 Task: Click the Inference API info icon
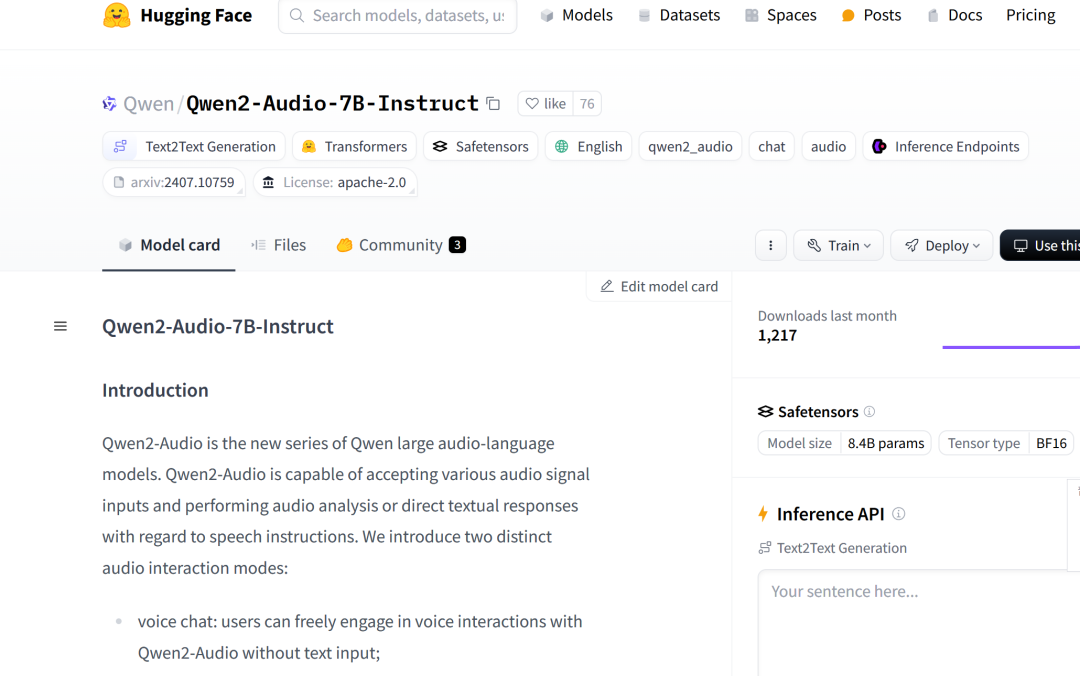898,514
